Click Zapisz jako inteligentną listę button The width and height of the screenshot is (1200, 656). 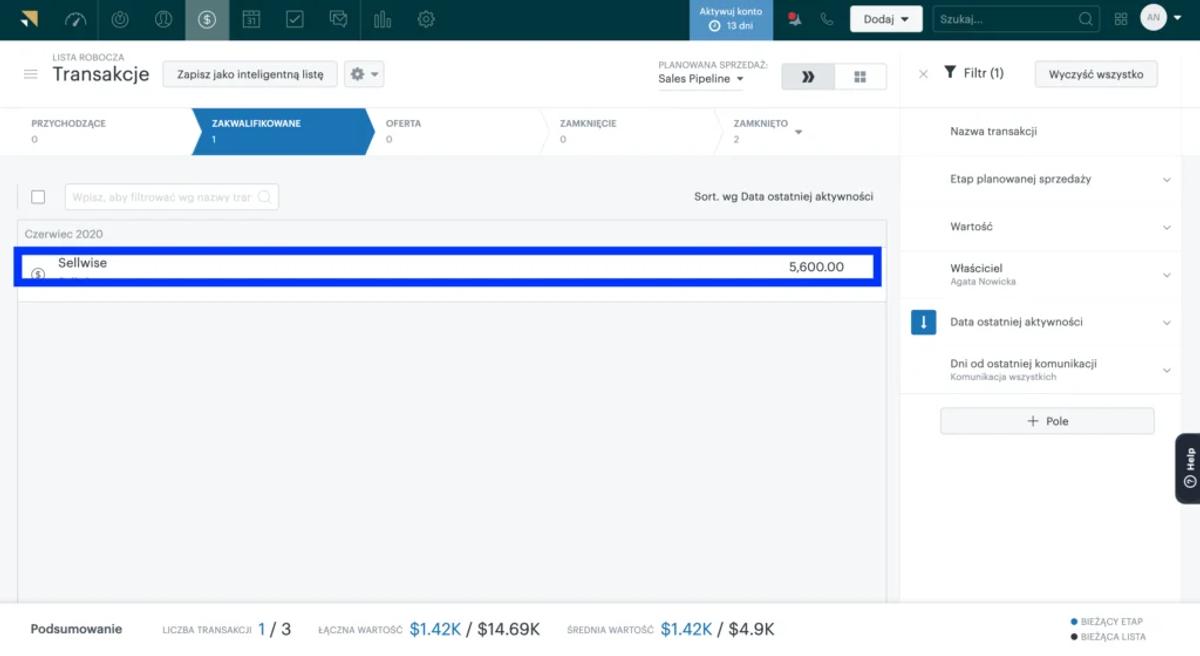[x=250, y=74]
